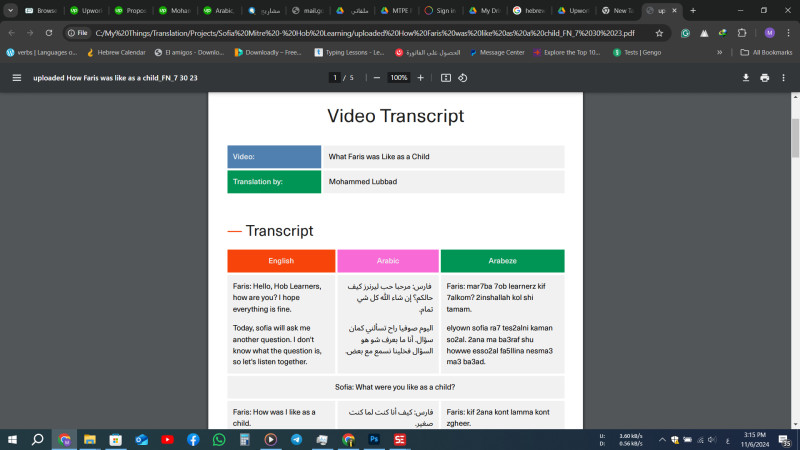Open Photoshop from the taskbar
The image size is (800, 450).
[374, 439]
